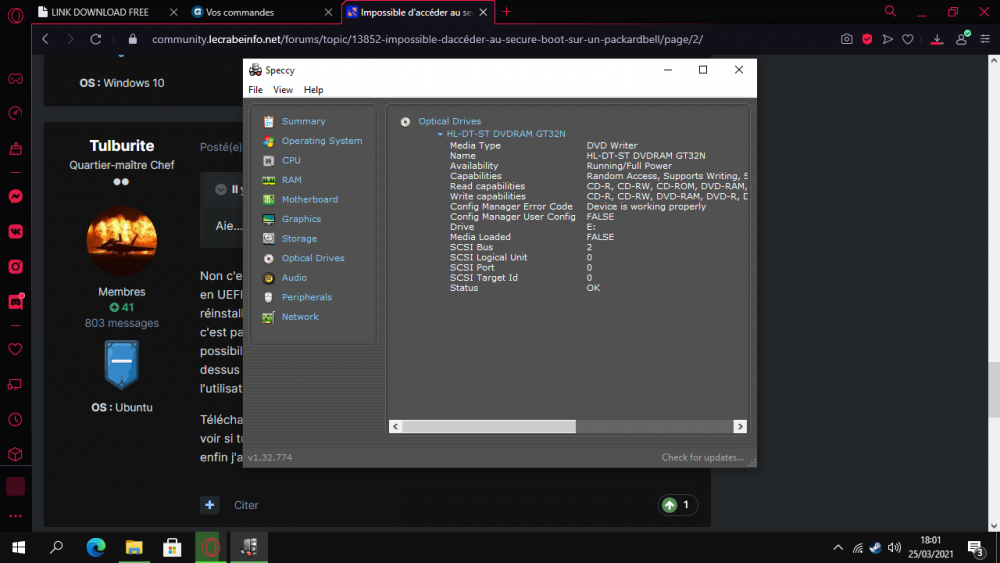Viewport: 1000px width, 563px height.
Task: Close the Impossible d'accéder tab
Action: [483, 12]
